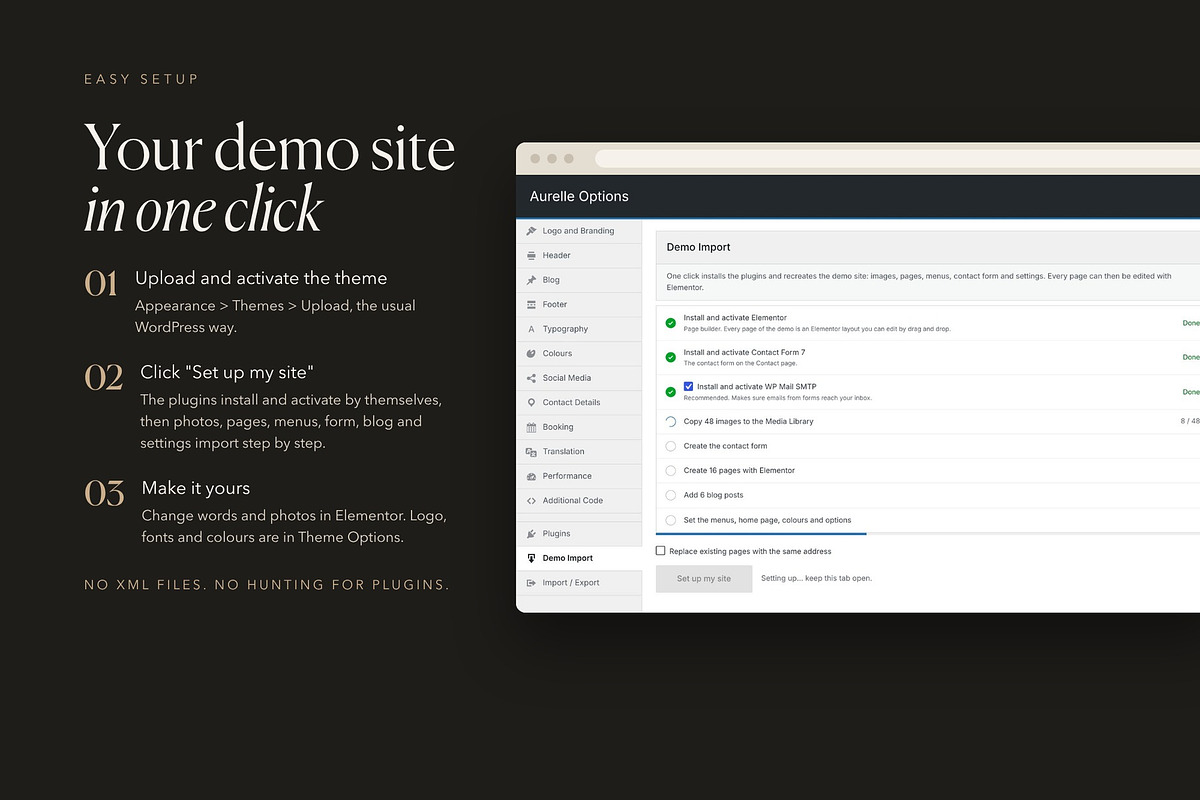The width and height of the screenshot is (1200, 800).
Task: Click the empty circle beside Add 6 blog posts
Action: (x=670, y=495)
